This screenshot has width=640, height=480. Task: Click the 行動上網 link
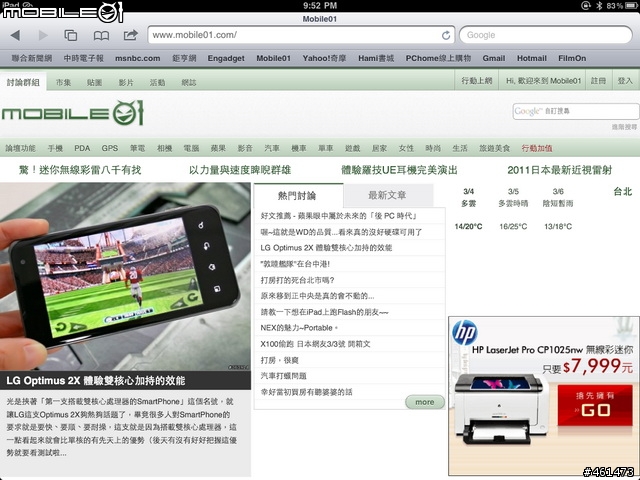click(477, 81)
